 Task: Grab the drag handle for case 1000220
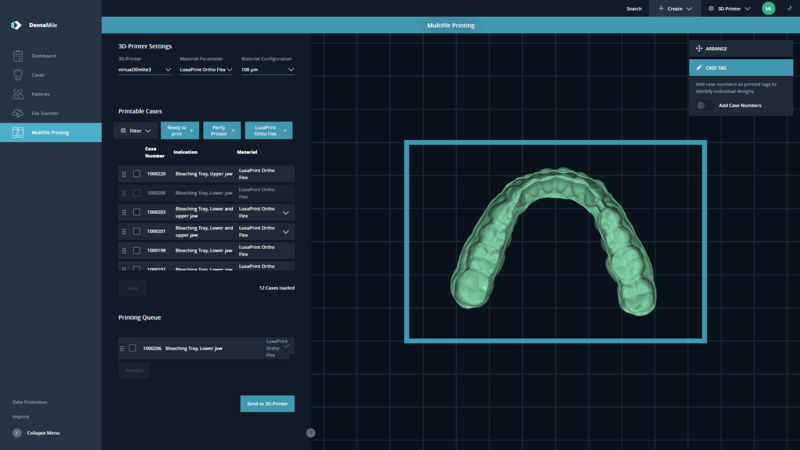(124, 174)
